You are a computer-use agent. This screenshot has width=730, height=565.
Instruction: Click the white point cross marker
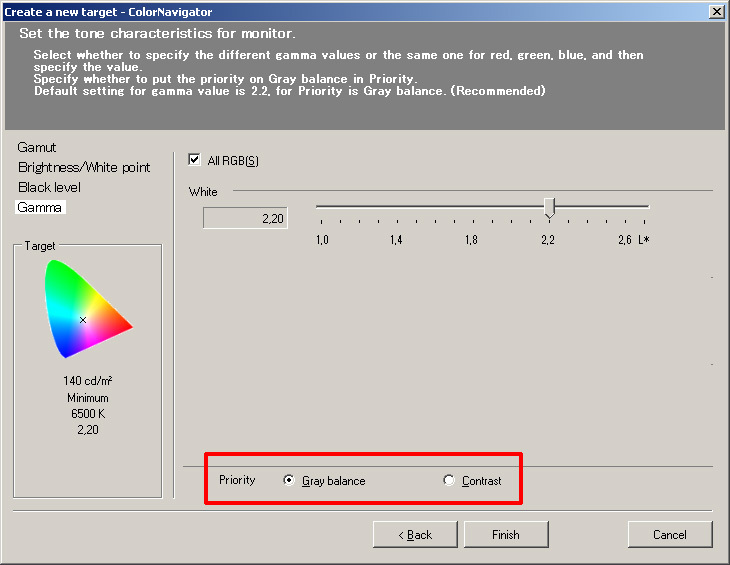pyautogui.click(x=83, y=320)
